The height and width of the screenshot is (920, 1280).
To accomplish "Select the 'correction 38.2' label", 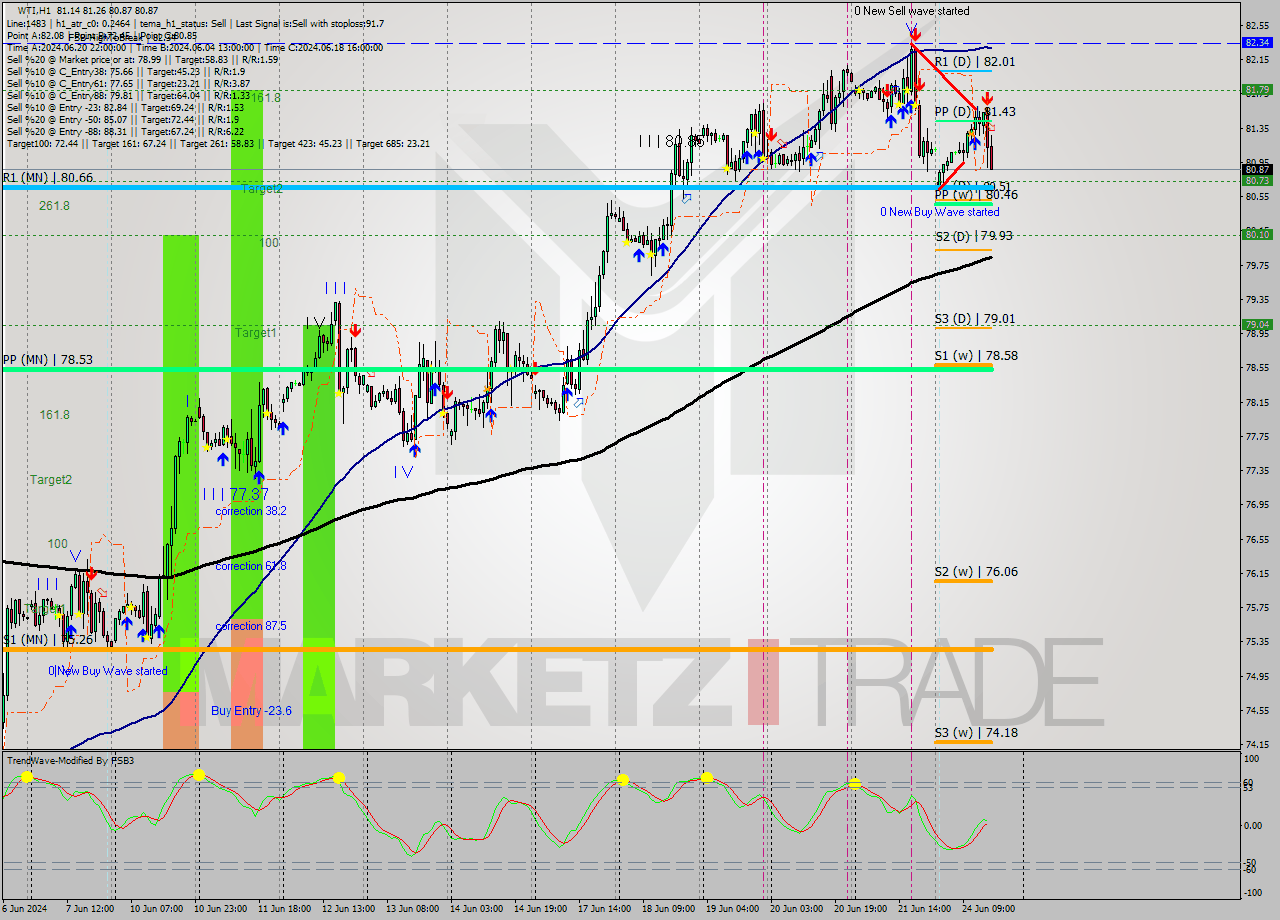I will pos(251,511).
